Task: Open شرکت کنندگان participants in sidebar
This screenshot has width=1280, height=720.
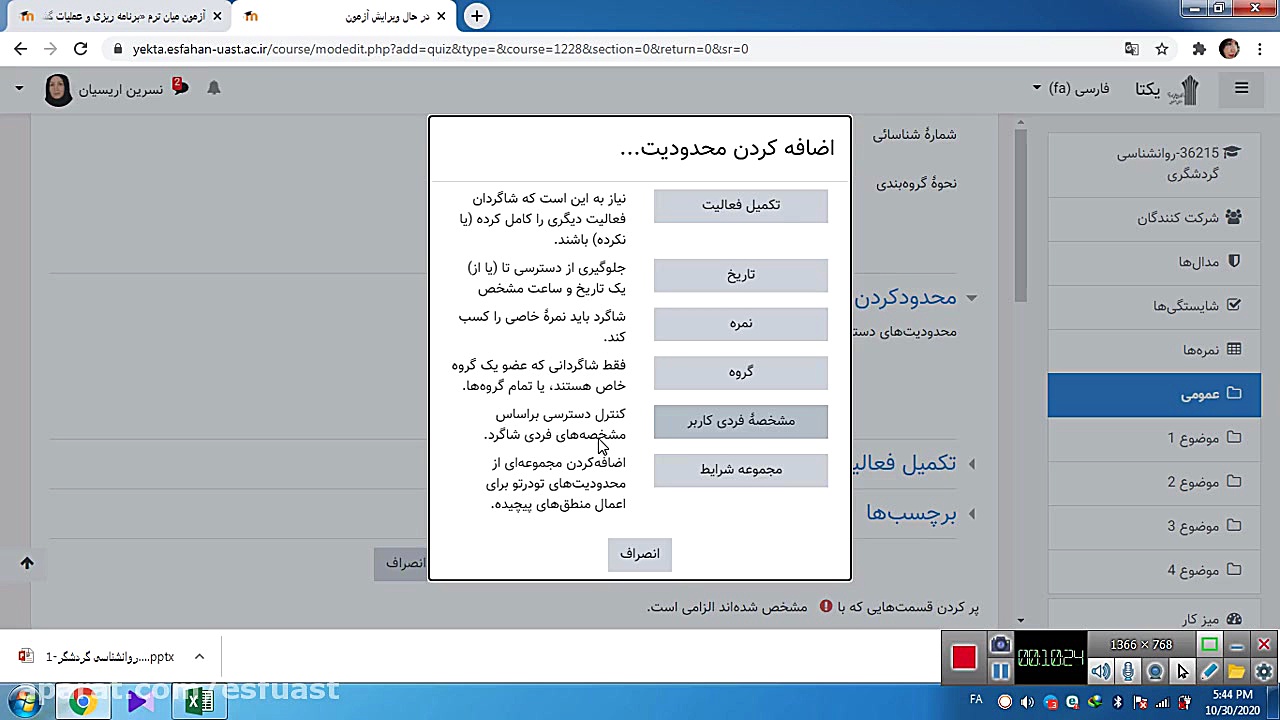Action: click(x=1155, y=217)
